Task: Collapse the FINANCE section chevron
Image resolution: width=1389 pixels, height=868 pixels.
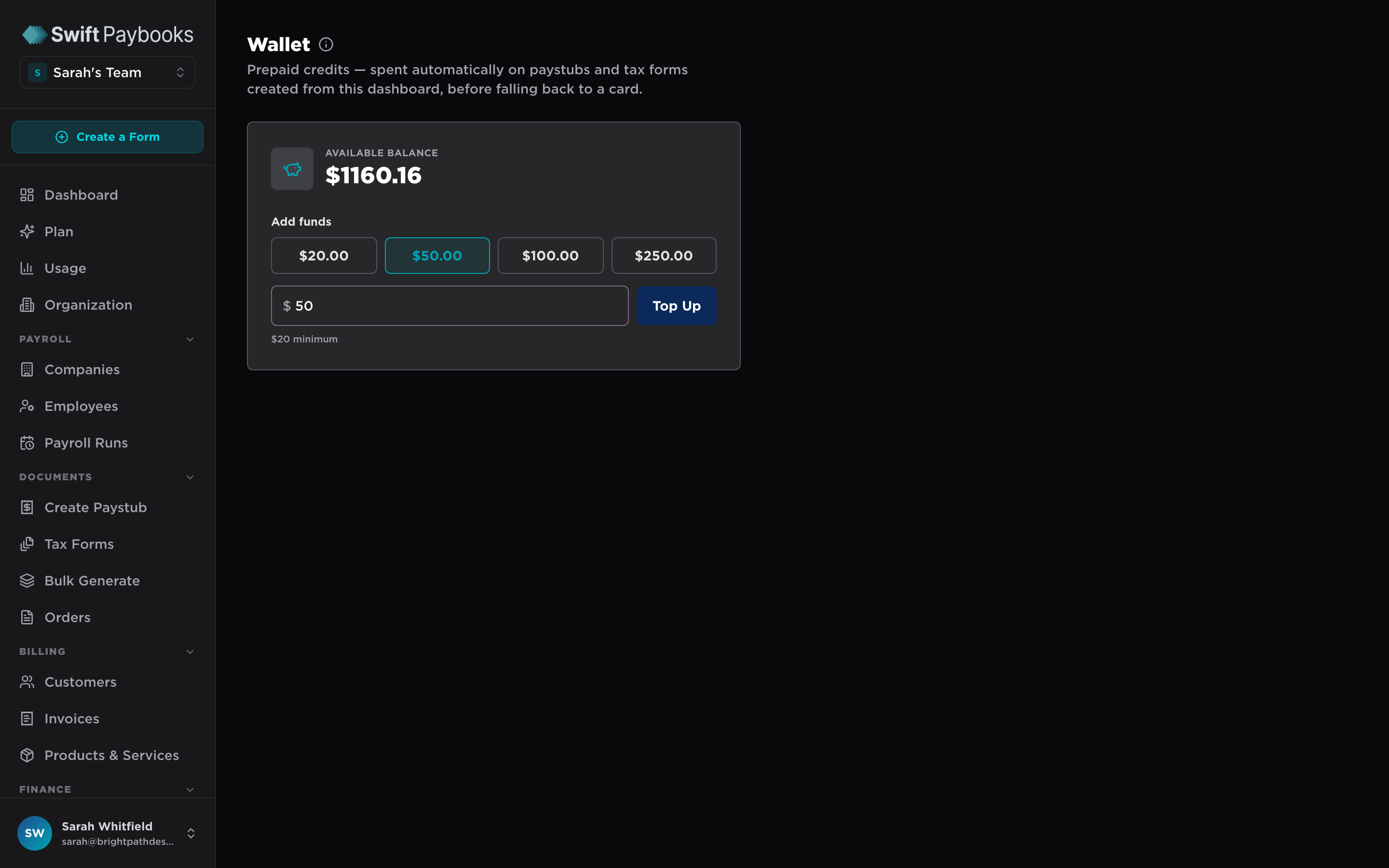Action: (x=190, y=789)
